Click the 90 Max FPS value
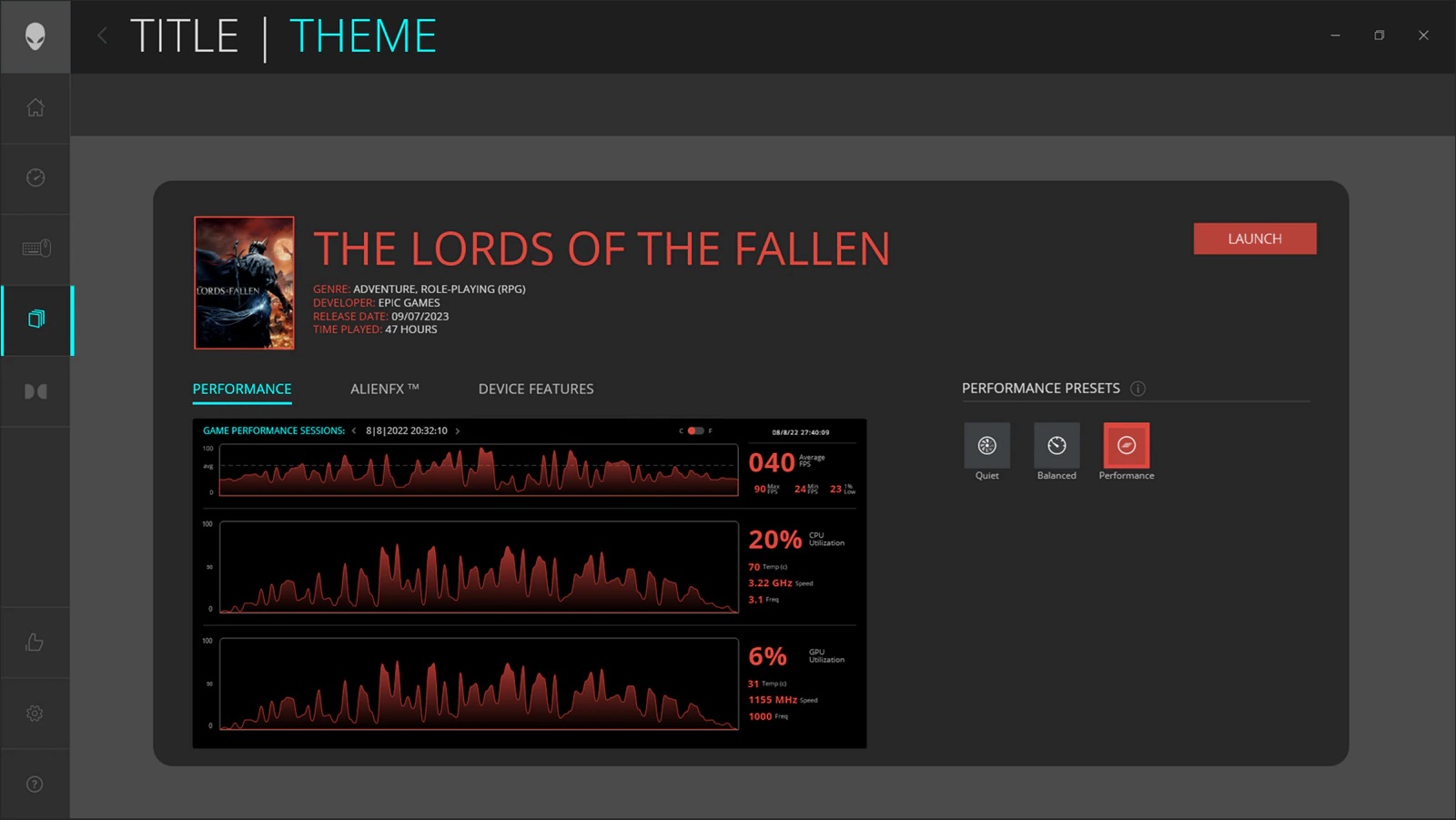1456x820 pixels. click(x=760, y=489)
